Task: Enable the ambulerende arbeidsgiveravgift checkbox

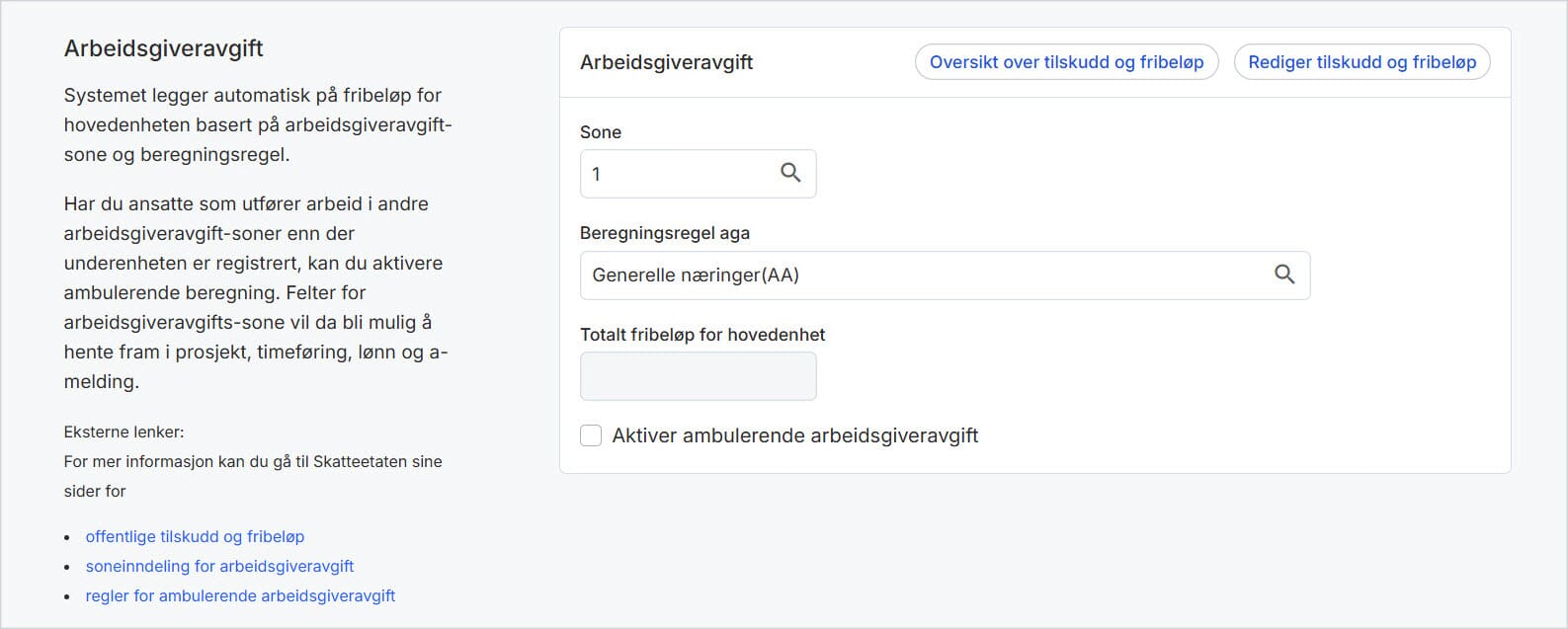Action: coord(591,435)
